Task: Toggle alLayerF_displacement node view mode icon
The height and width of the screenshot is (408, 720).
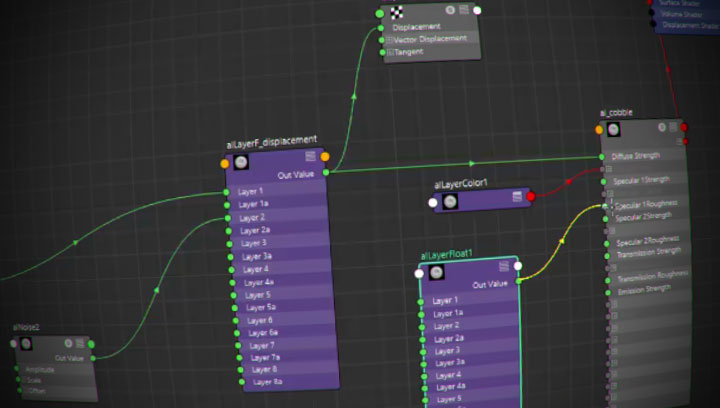Action: (x=310, y=156)
